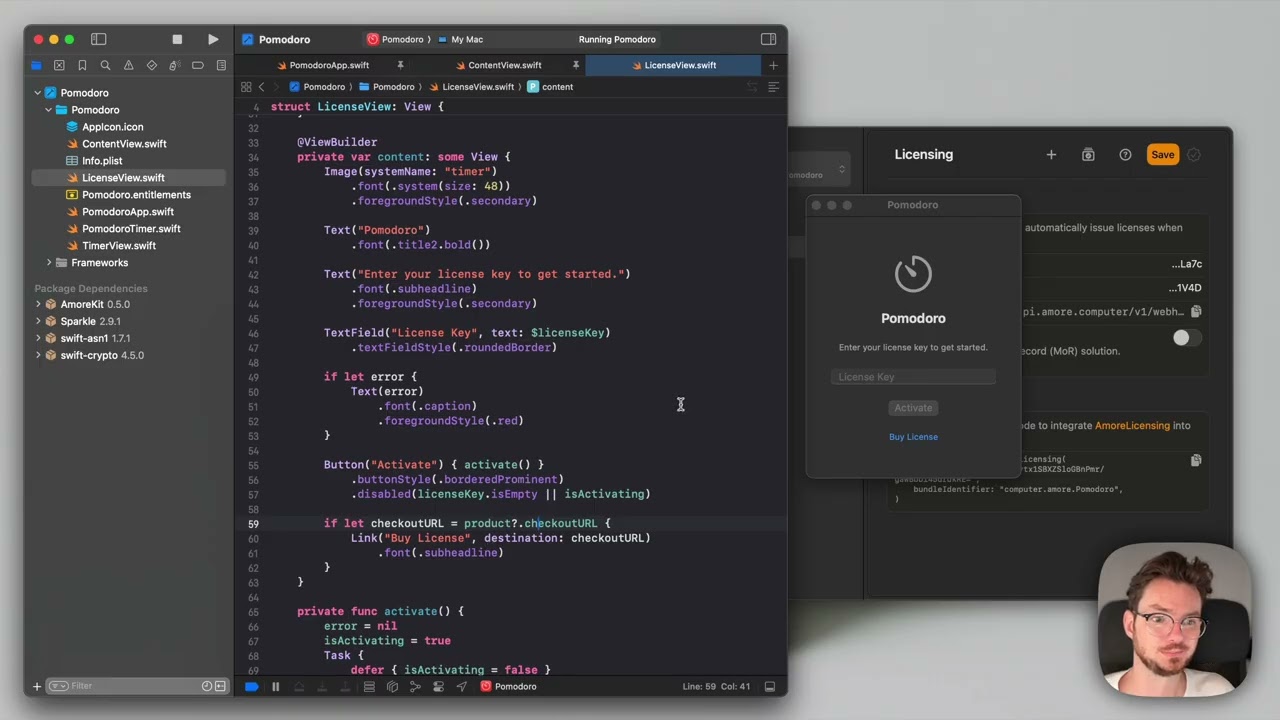The width and height of the screenshot is (1280, 720).
Task: Switch to PomodoroApp.swift tab
Action: tap(322, 65)
